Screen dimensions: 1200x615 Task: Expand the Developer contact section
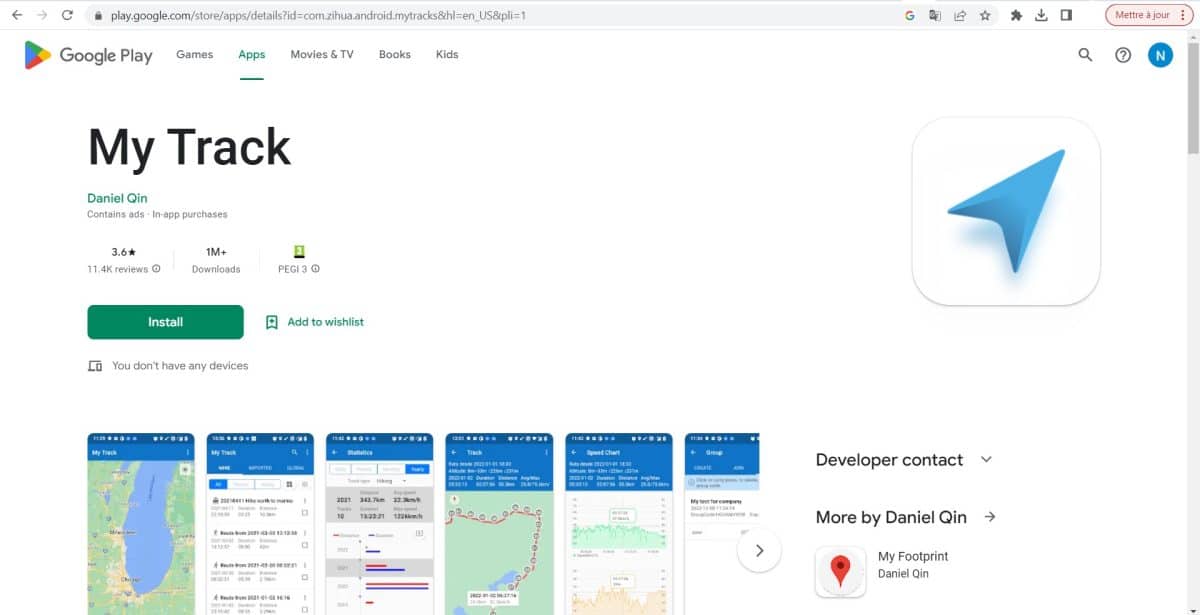[986, 460]
